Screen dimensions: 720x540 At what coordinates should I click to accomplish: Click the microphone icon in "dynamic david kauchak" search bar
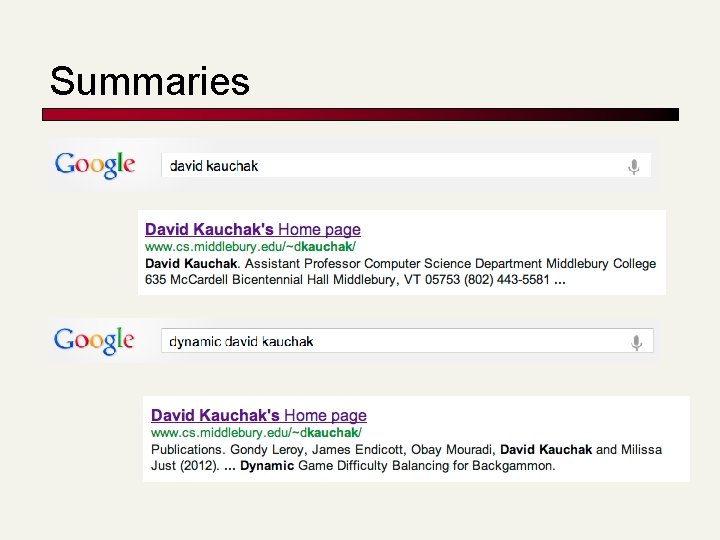pyautogui.click(x=636, y=342)
